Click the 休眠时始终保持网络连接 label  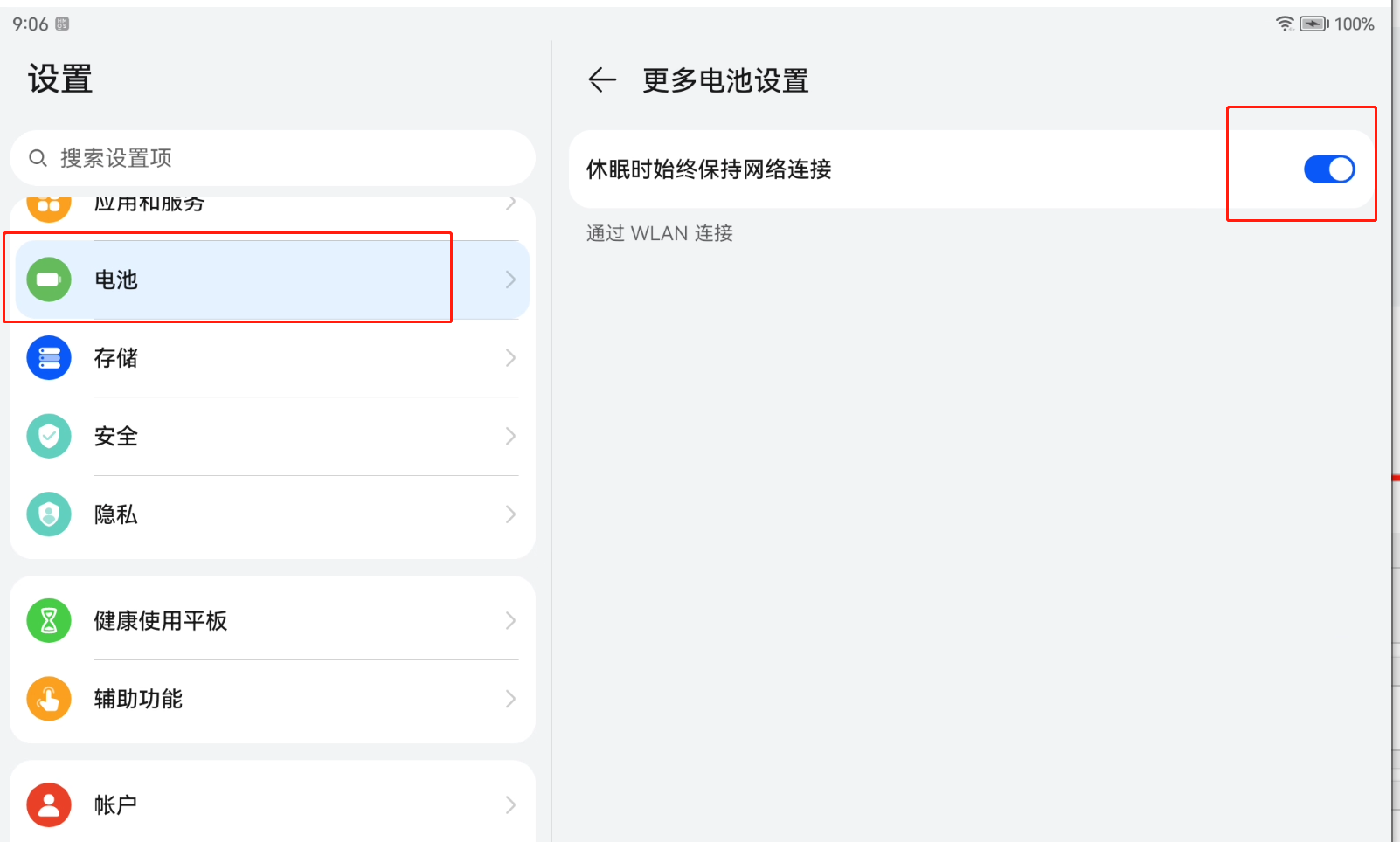tap(709, 169)
